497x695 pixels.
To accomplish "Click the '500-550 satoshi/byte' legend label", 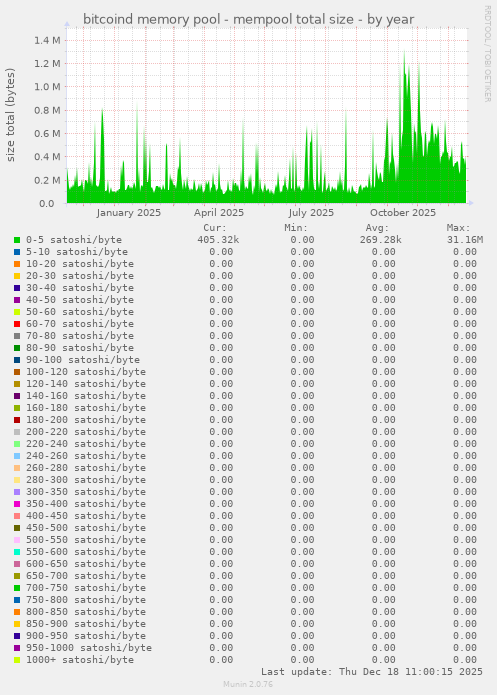I will point(86,539).
